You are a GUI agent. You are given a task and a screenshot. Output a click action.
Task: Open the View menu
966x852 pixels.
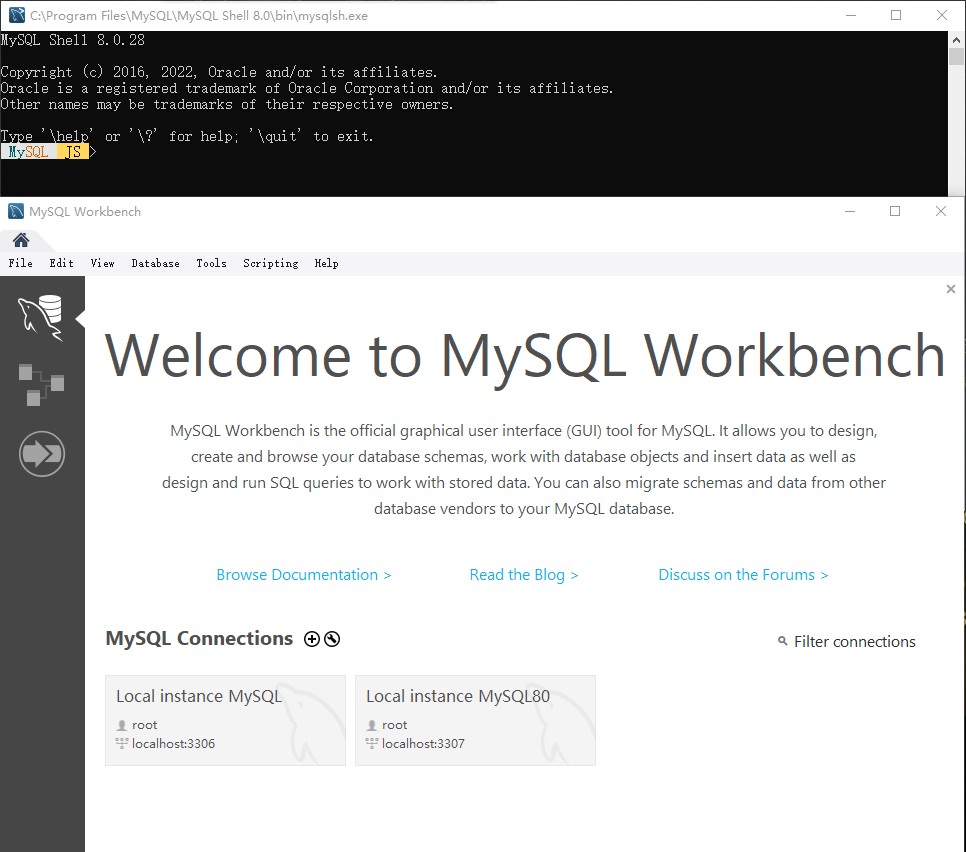pyautogui.click(x=102, y=263)
